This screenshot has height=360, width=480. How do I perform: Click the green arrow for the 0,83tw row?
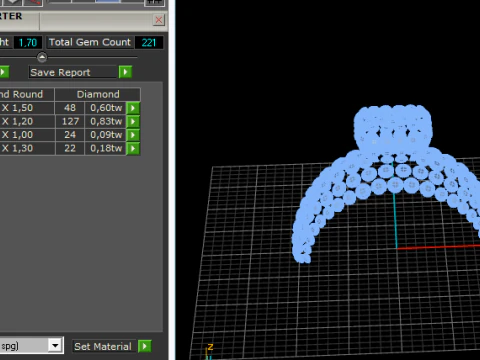pyautogui.click(x=133, y=121)
